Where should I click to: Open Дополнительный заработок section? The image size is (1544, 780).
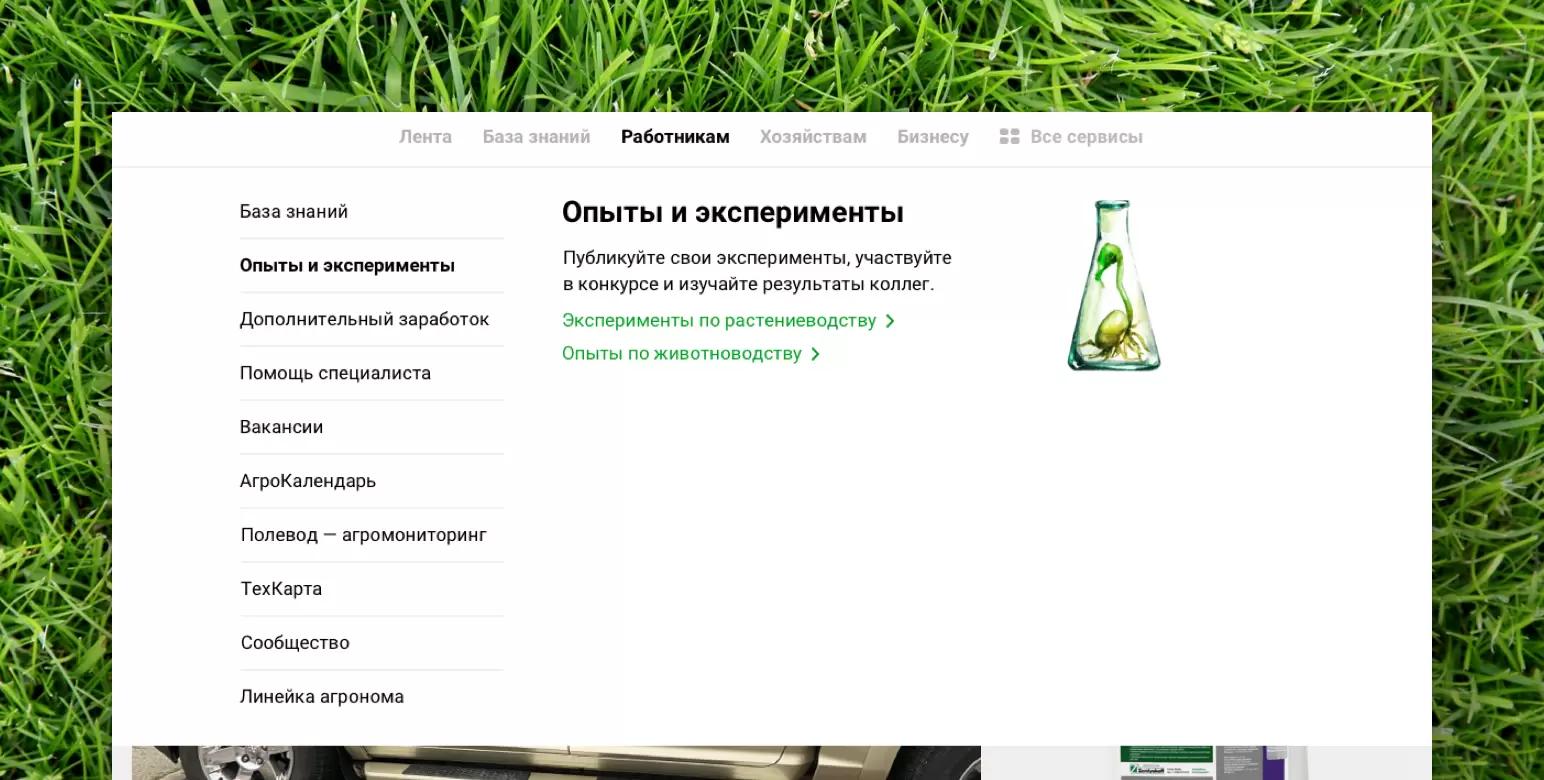364,320
